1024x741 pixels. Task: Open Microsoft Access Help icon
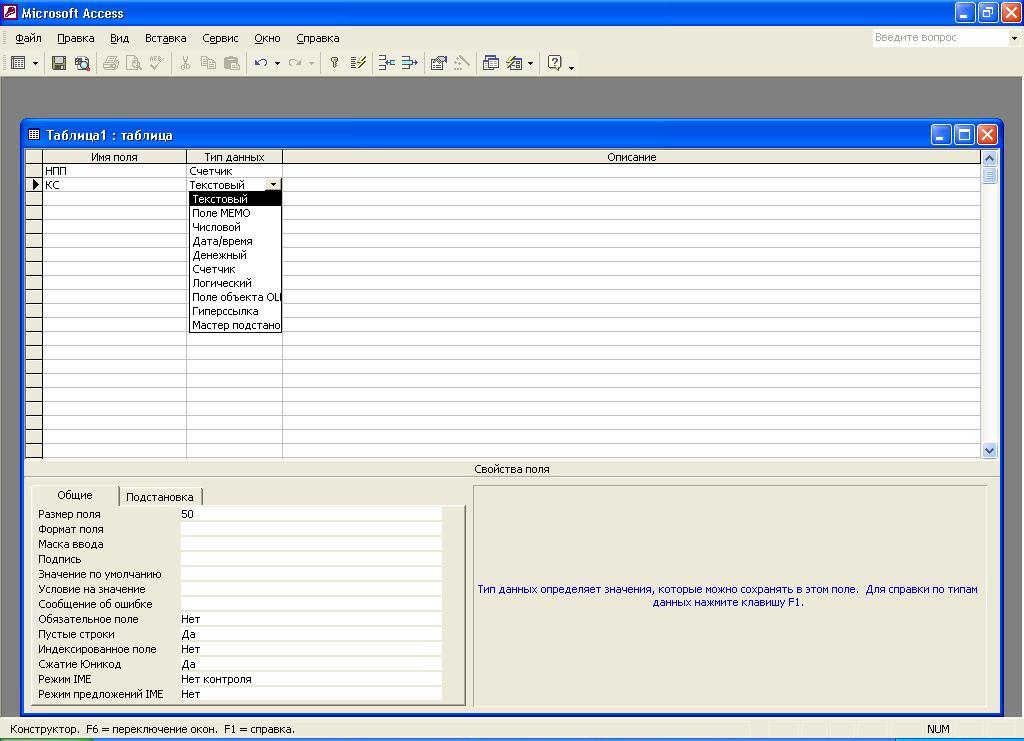click(554, 63)
